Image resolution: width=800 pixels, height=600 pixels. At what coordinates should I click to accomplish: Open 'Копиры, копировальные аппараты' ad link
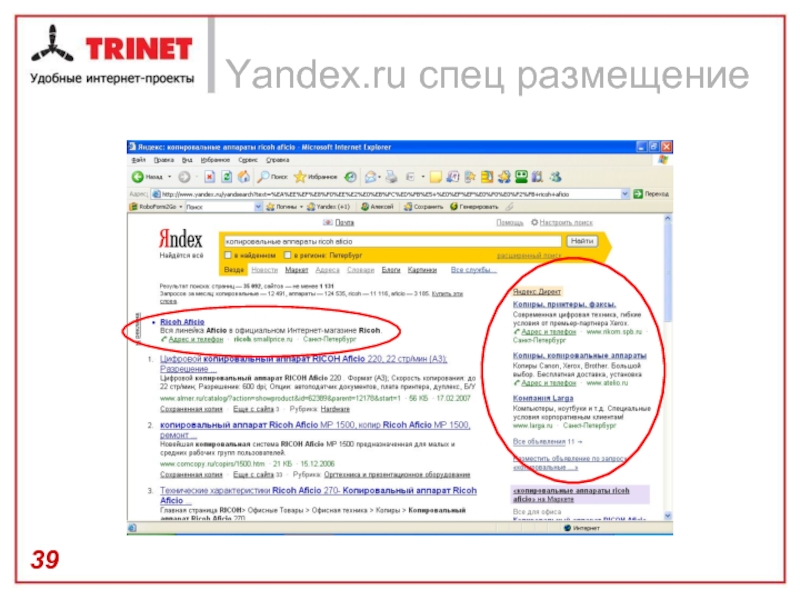(580, 356)
